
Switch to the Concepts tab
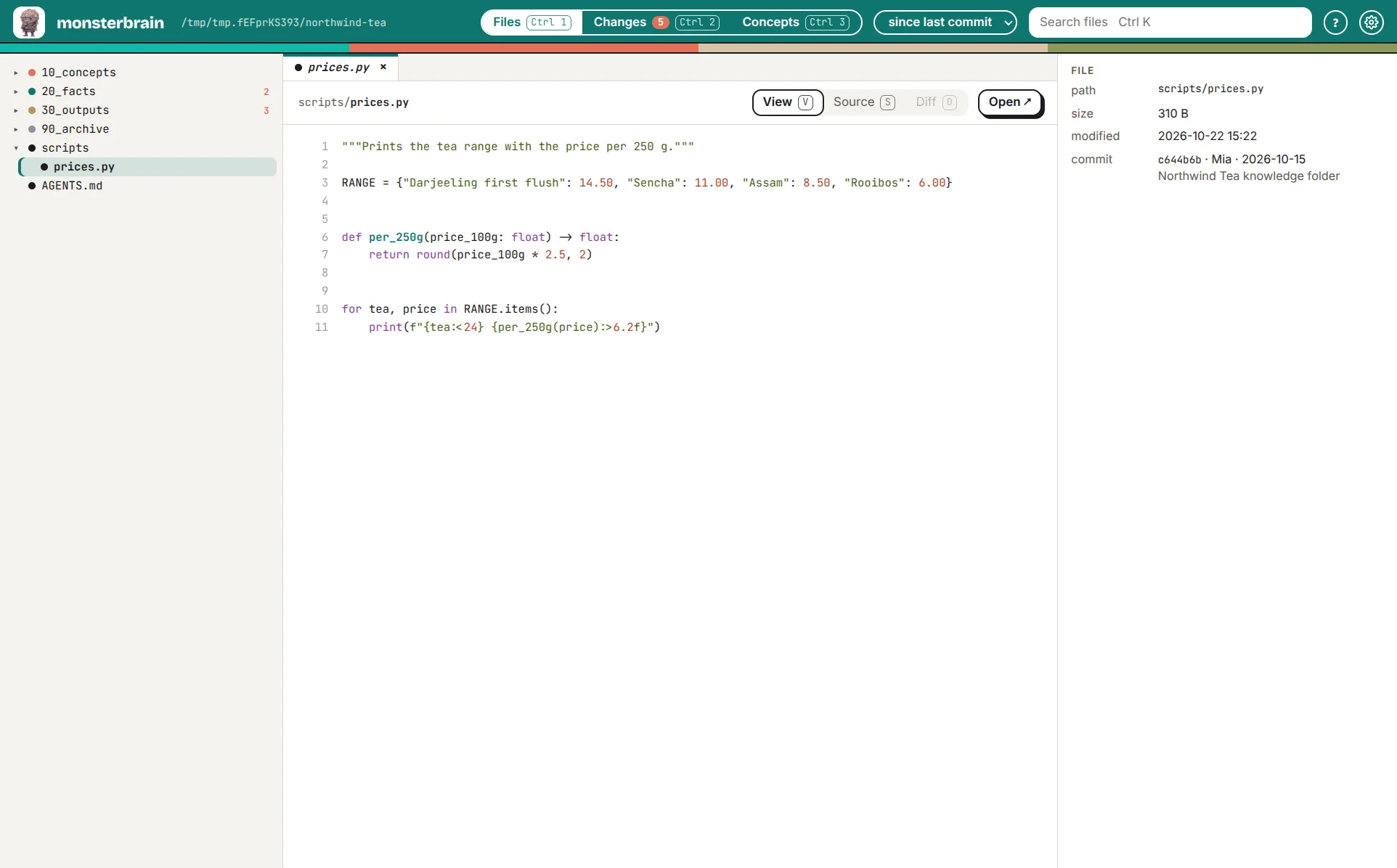tap(795, 22)
